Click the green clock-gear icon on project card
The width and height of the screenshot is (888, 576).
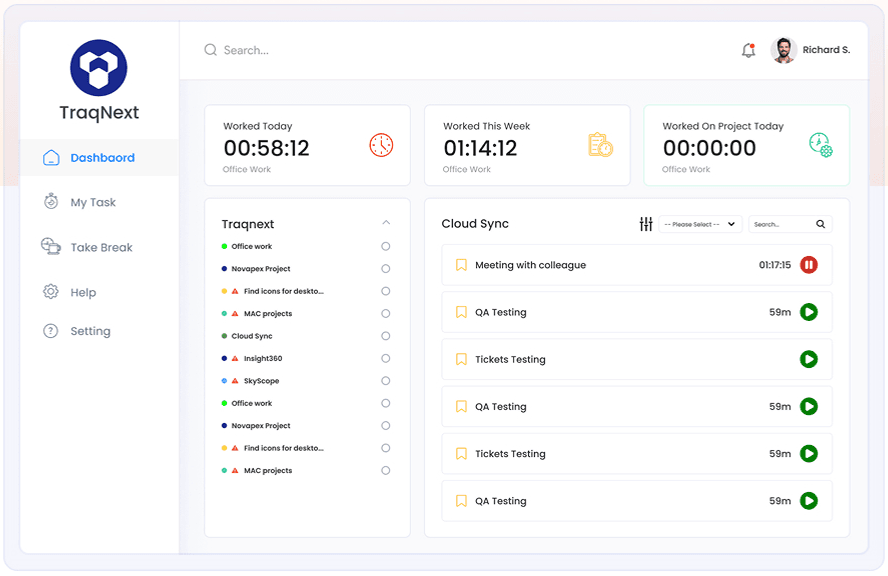pos(821,145)
